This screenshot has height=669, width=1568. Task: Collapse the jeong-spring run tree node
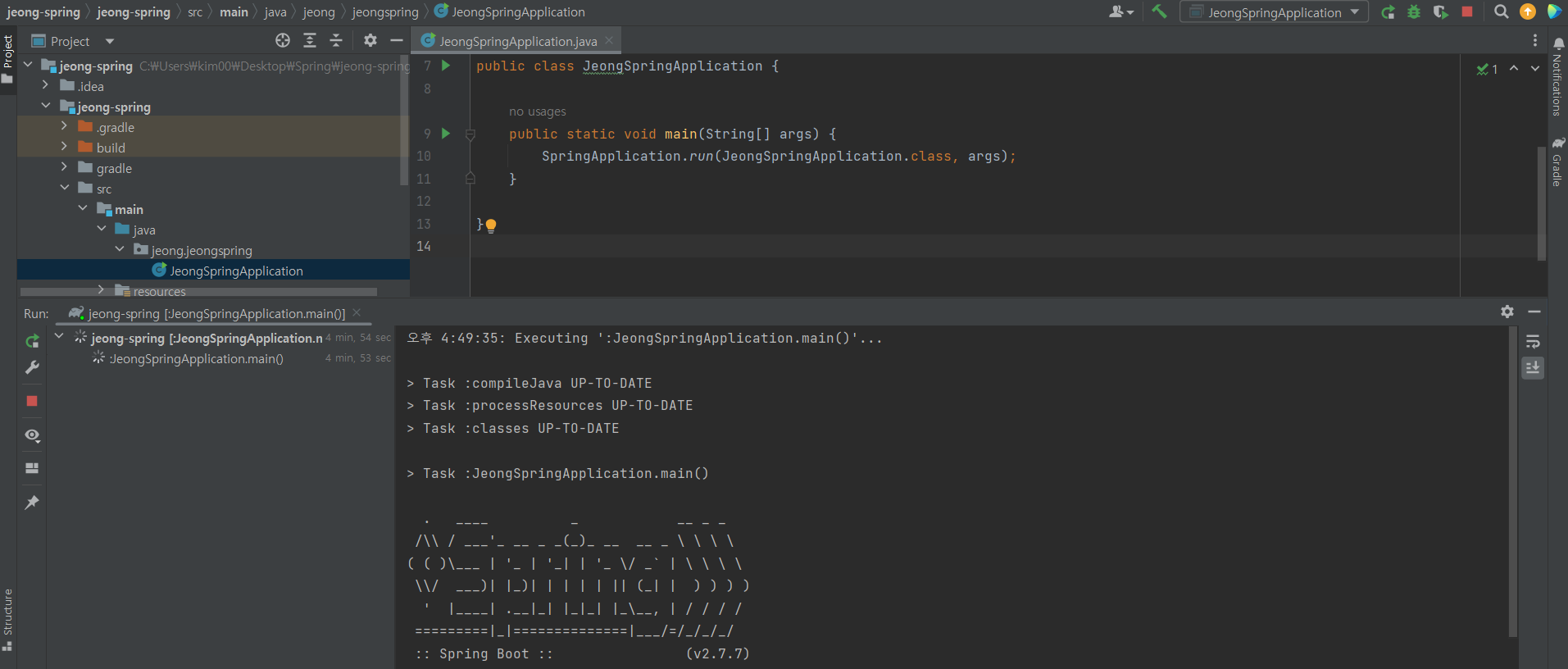coord(59,336)
